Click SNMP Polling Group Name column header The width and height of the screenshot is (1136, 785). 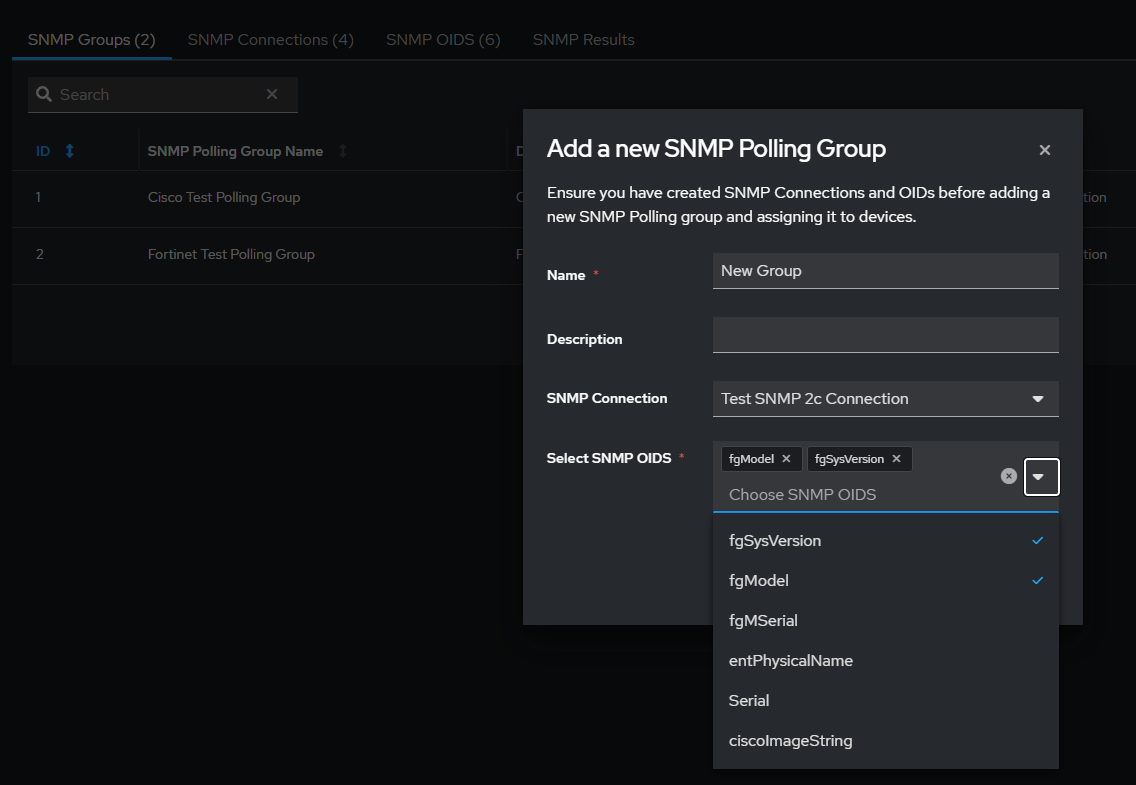click(235, 151)
